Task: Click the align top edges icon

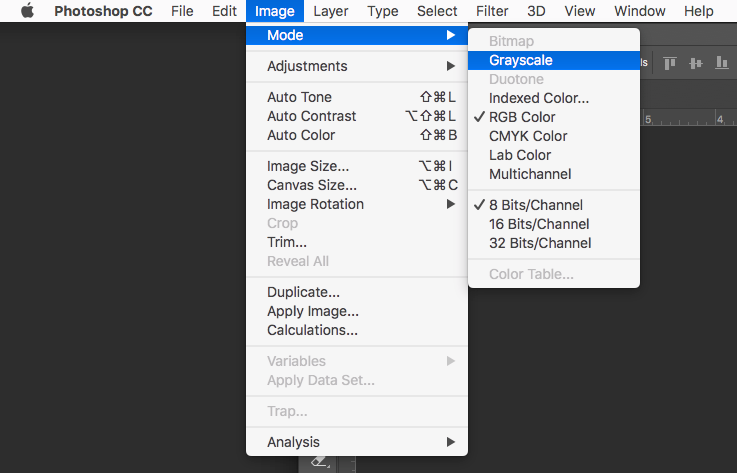Action: tap(670, 63)
